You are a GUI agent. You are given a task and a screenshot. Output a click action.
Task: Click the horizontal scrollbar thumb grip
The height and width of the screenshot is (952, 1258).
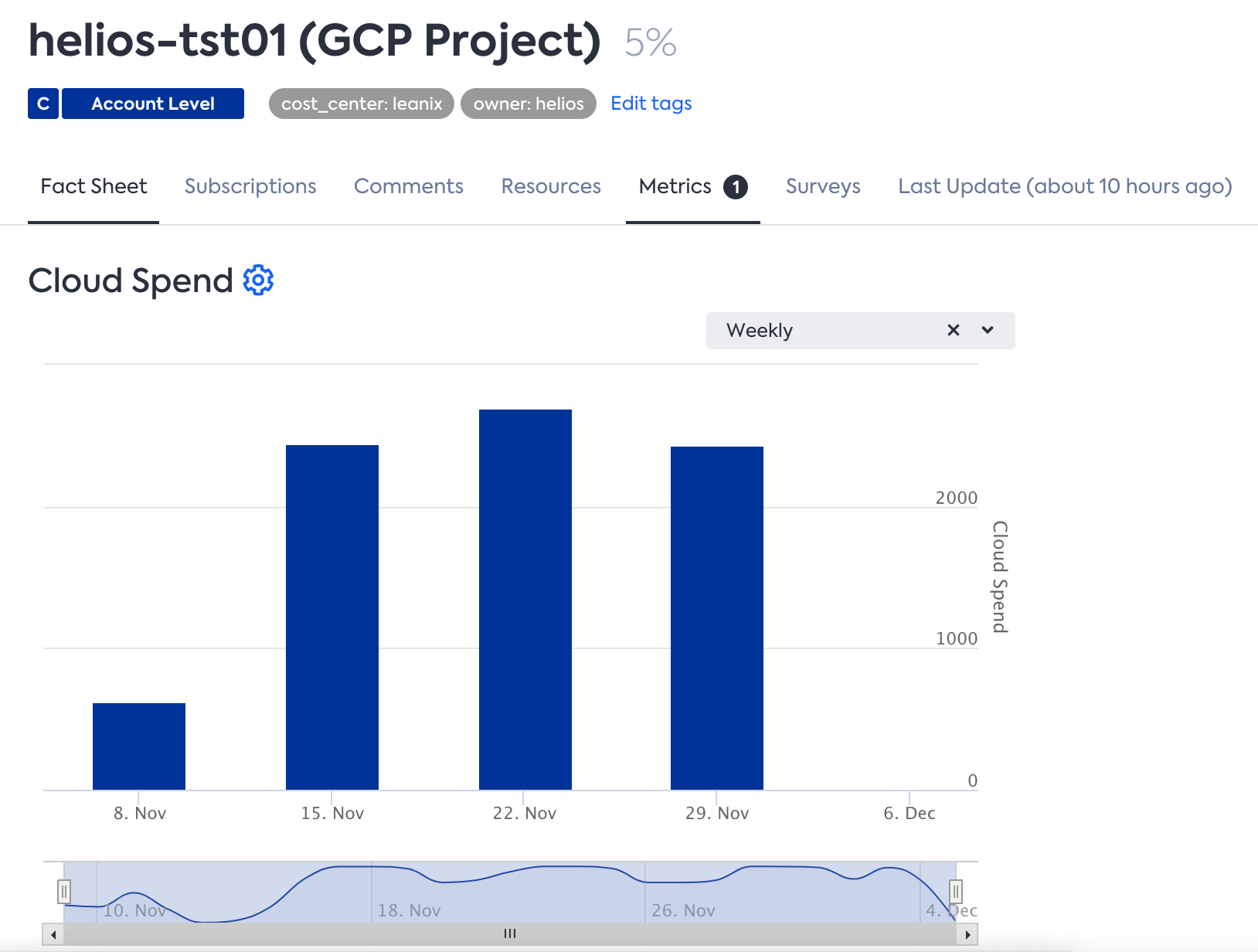pyautogui.click(x=510, y=933)
